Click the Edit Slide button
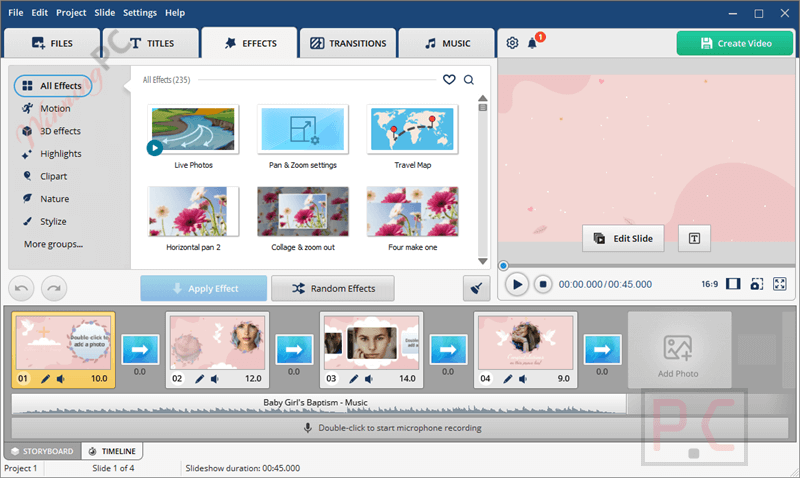Image resolution: width=800 pixels, height=478 pixels. pyautogui.click(x=623, y=238)
